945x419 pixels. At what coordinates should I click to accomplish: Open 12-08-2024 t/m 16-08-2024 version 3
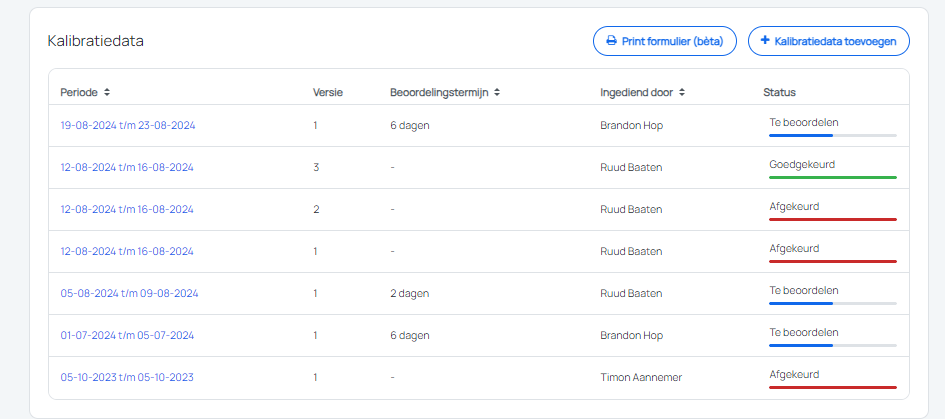click(127, 168)
